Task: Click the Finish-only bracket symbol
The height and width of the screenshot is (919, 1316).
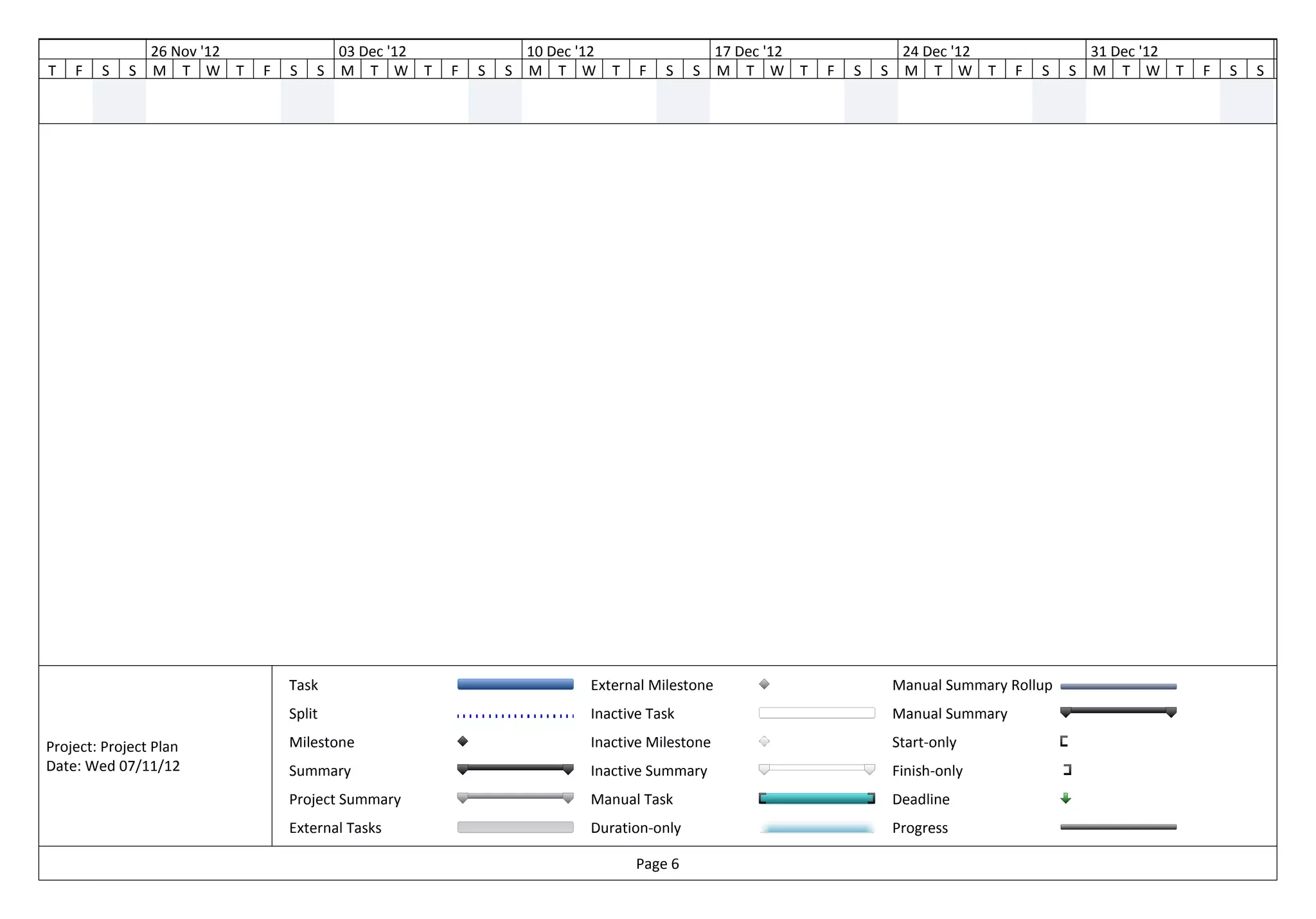Action: point(1067,769)
